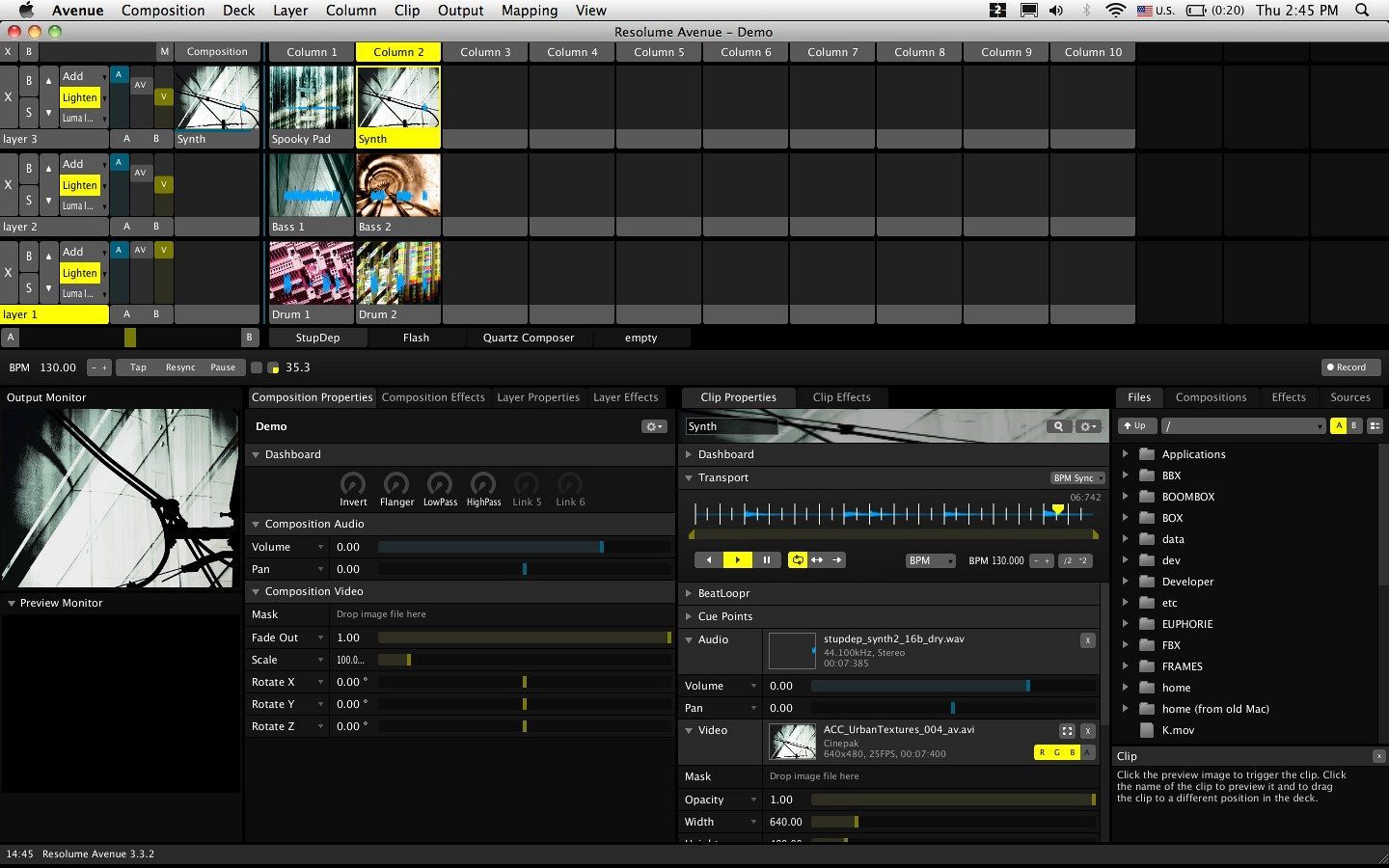The image size is (1389, 868).
Task: Toggle the alpha (A) channel of the video
Action: pos(1088,752)
